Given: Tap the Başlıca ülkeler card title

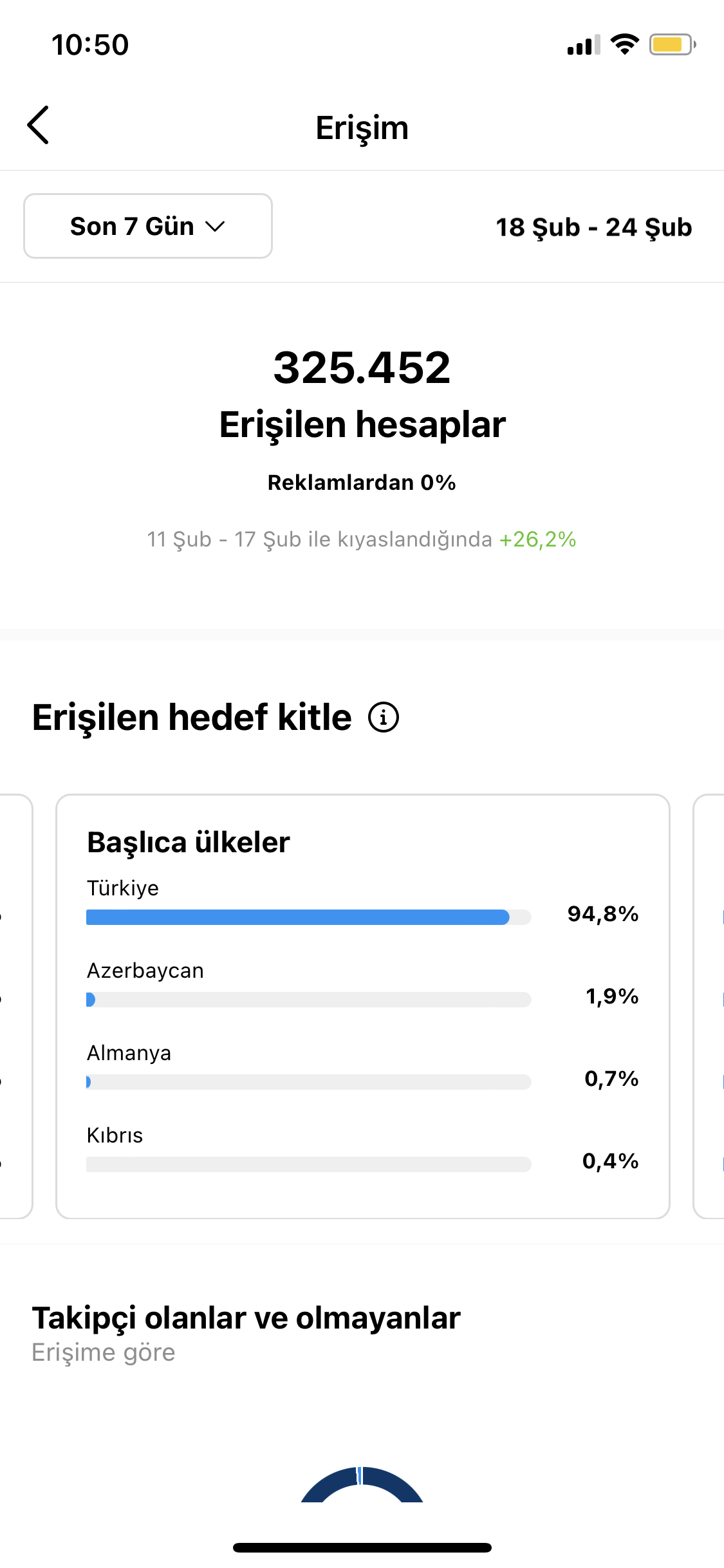Looking at the screenshot, I should click(189, 842).
